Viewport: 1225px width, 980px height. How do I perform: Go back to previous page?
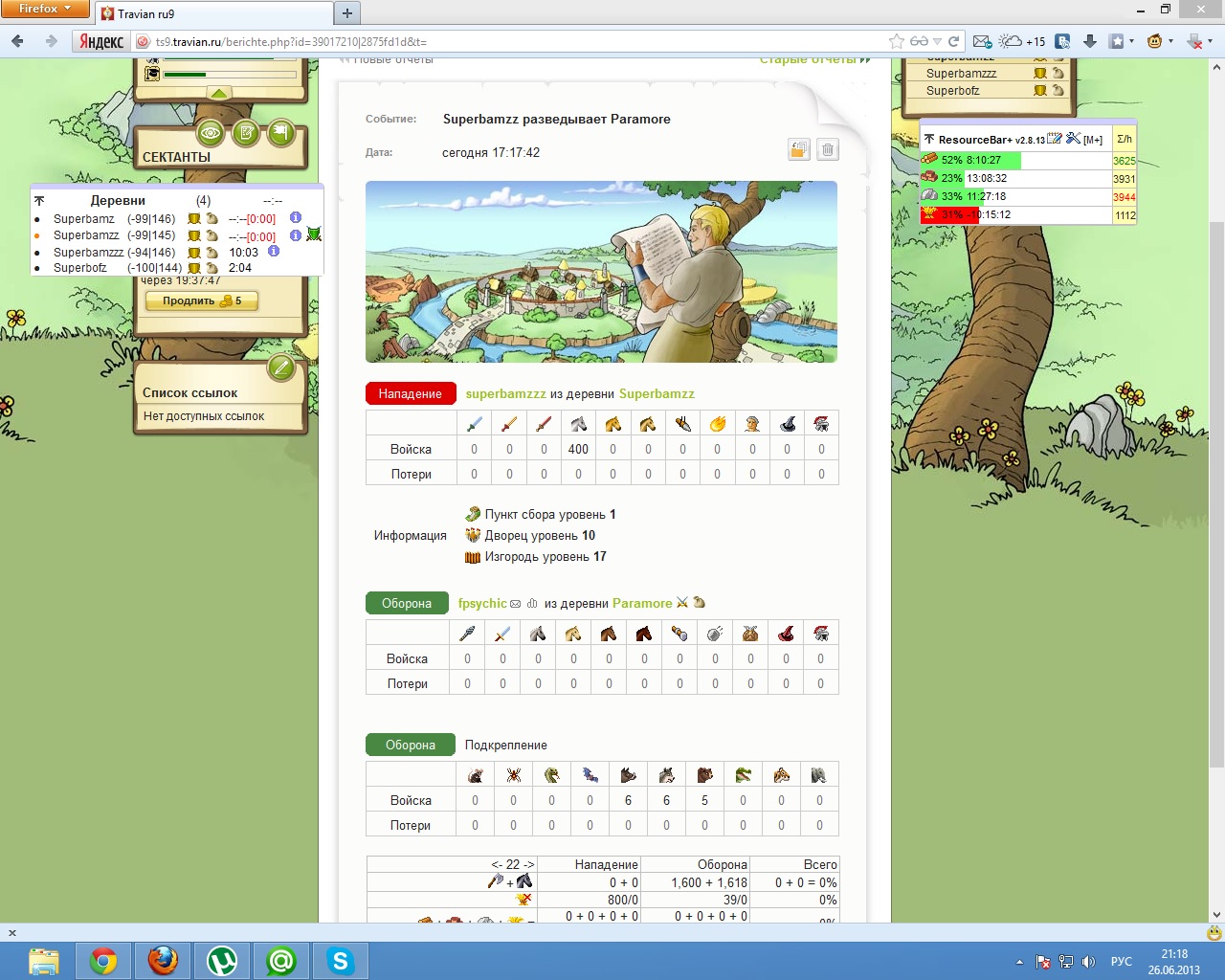[17, 41]
